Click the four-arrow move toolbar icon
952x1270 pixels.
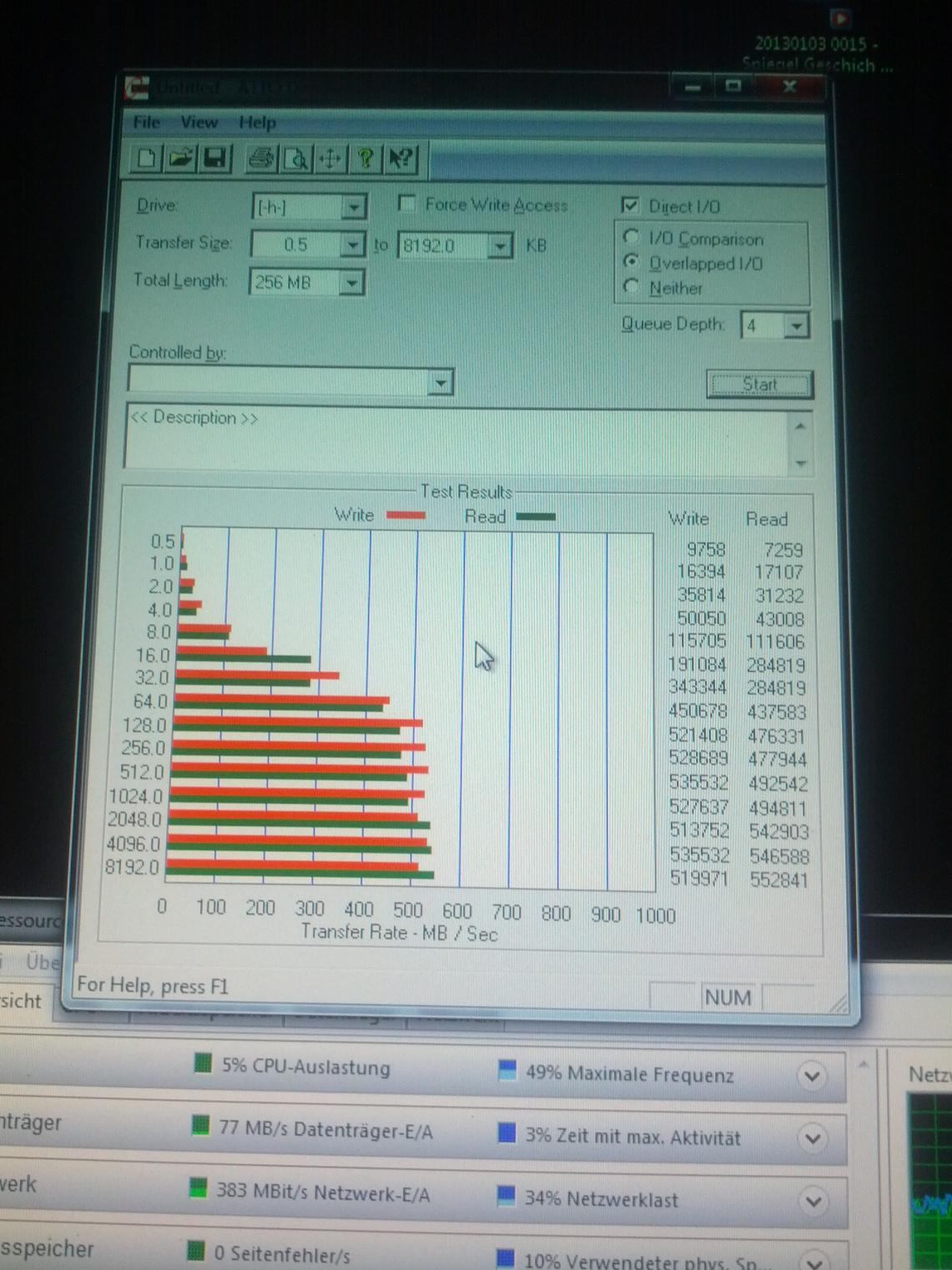coord(330,158)
